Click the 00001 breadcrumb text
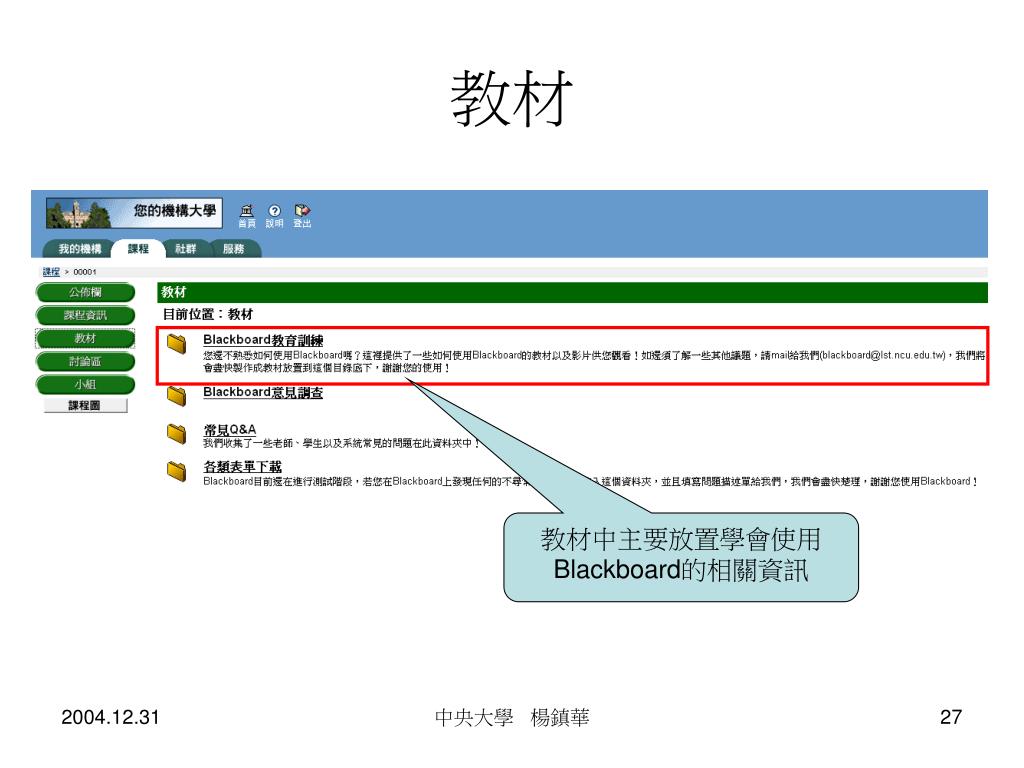The image size is (1024, 768). pyautogui.click(x=85, y=272)
